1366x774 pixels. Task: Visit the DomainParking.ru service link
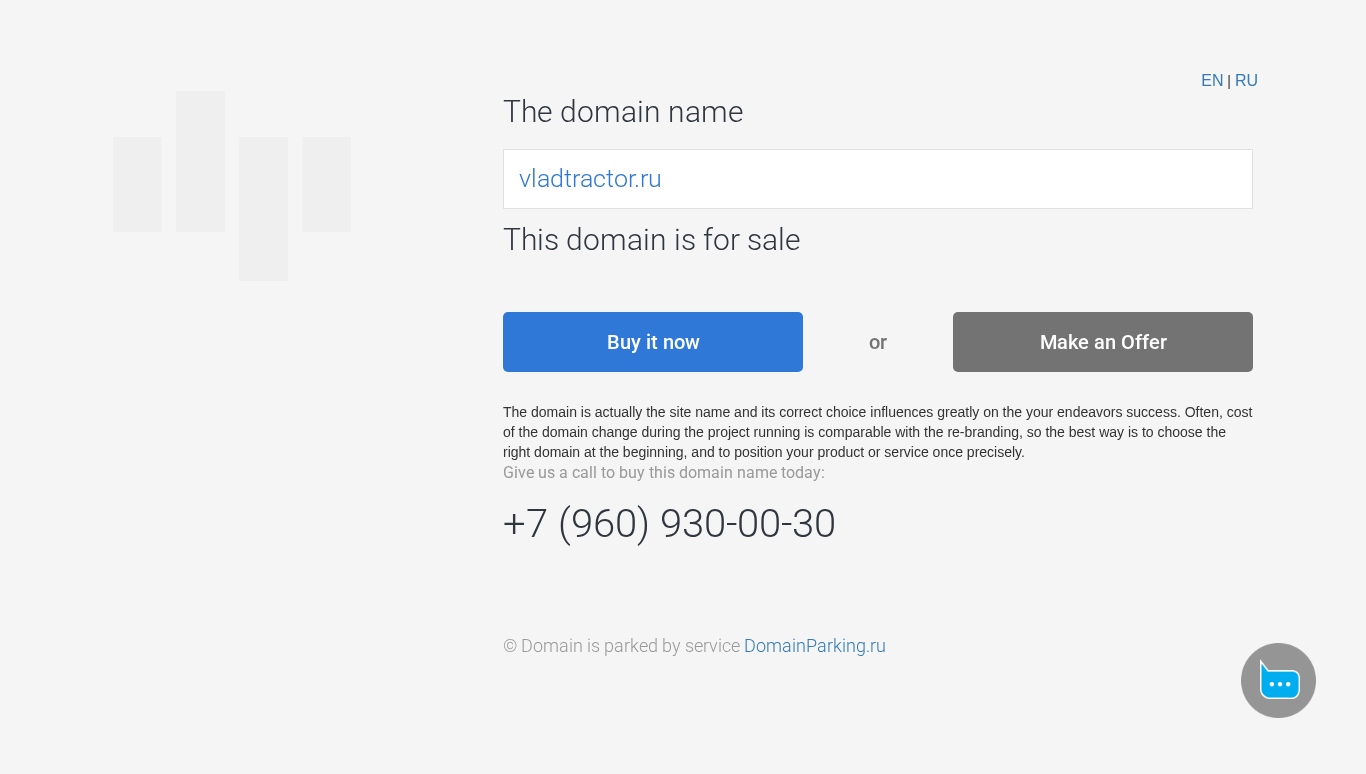coord(815,646)
